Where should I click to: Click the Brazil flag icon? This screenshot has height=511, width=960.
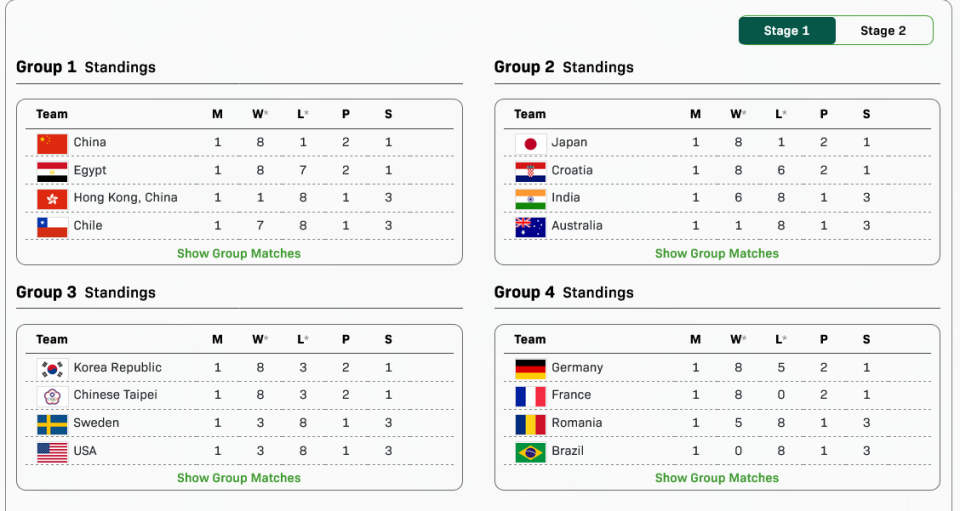point(530,451)
